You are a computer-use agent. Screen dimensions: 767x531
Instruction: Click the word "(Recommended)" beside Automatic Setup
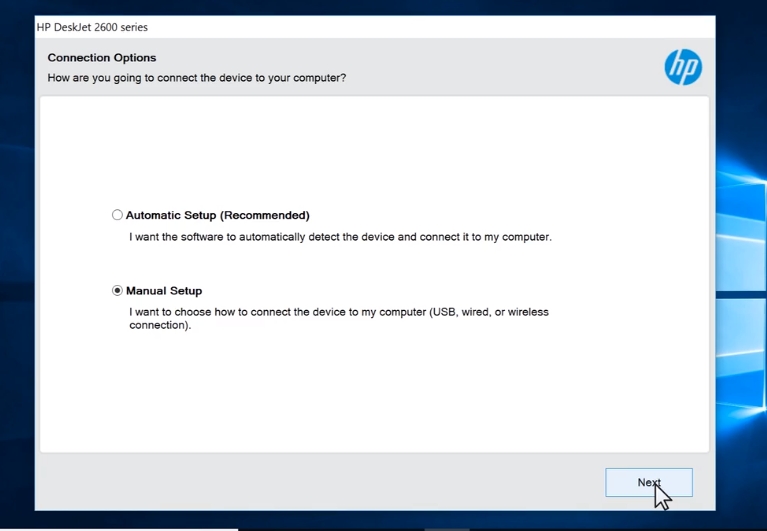[x=264, y=215]
